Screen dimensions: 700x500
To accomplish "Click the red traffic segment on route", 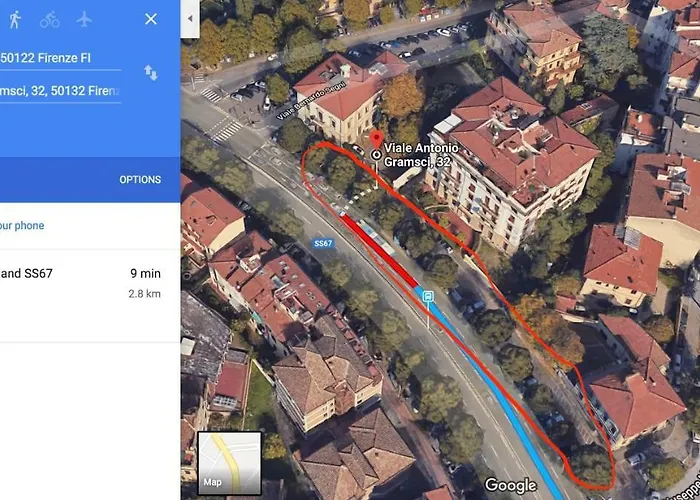I will coord(379,251).
